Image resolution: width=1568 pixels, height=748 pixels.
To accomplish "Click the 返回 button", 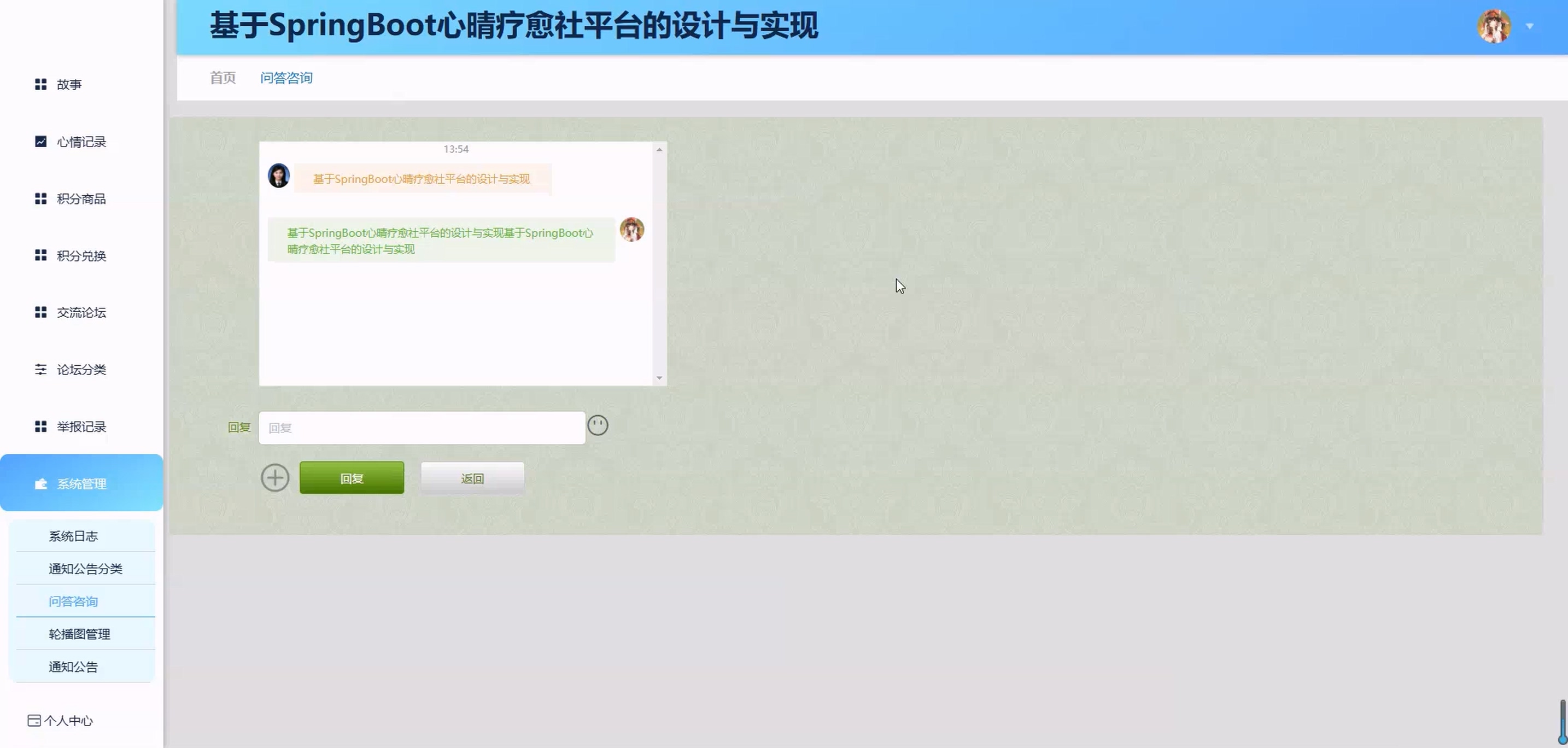I will 472,478.
